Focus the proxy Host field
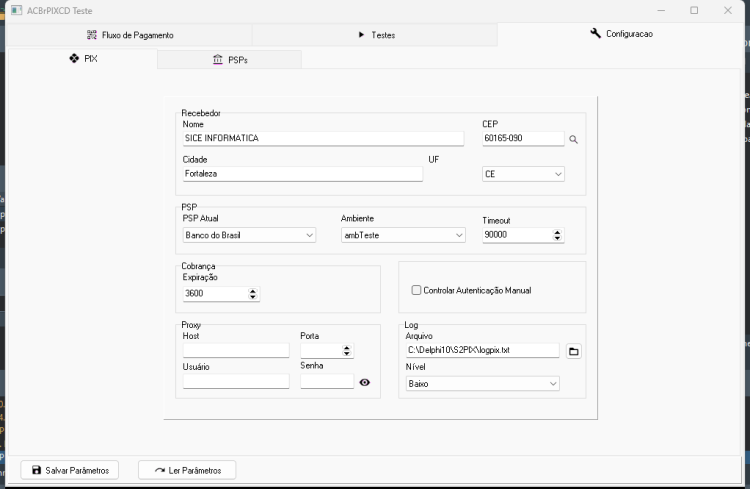The height and width of the screenshot is (489, 750). (236, 350)
